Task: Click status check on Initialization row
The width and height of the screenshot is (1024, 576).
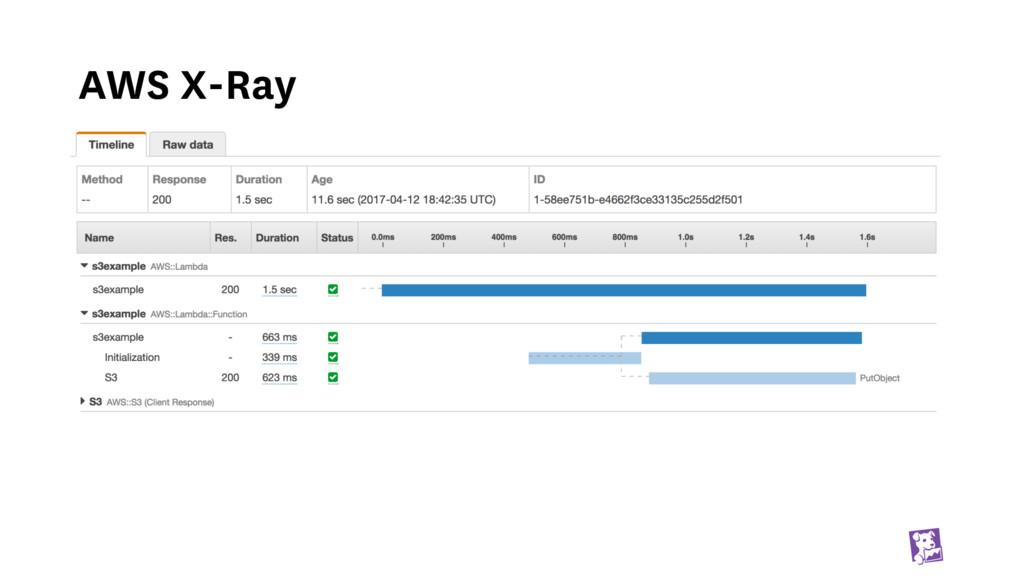Action: [x=333, y=357]
